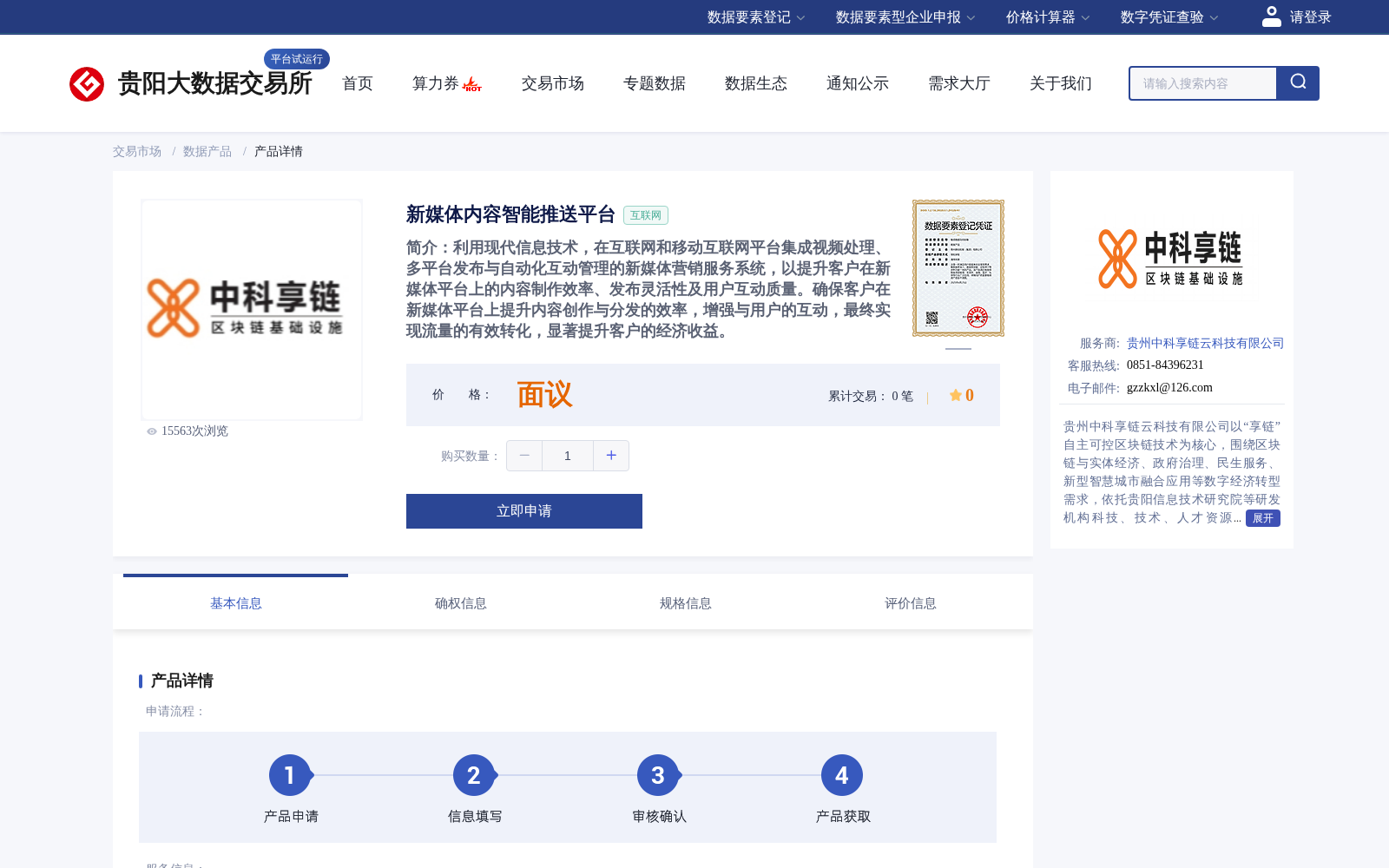Click the HOT flame icon beside 算力券

pos(472,84)
